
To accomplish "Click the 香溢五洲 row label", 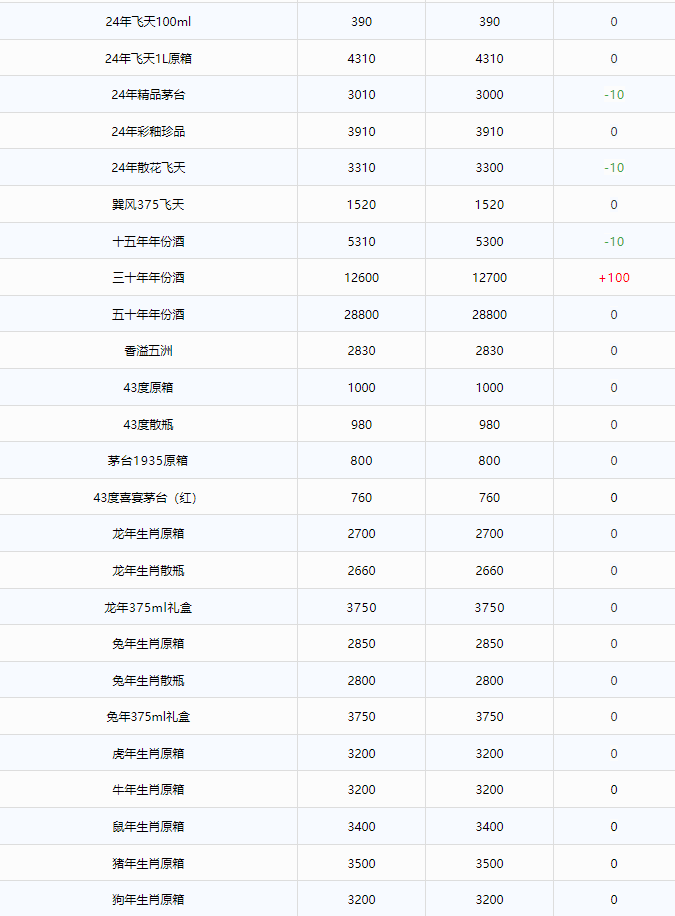I will point(148,351).
